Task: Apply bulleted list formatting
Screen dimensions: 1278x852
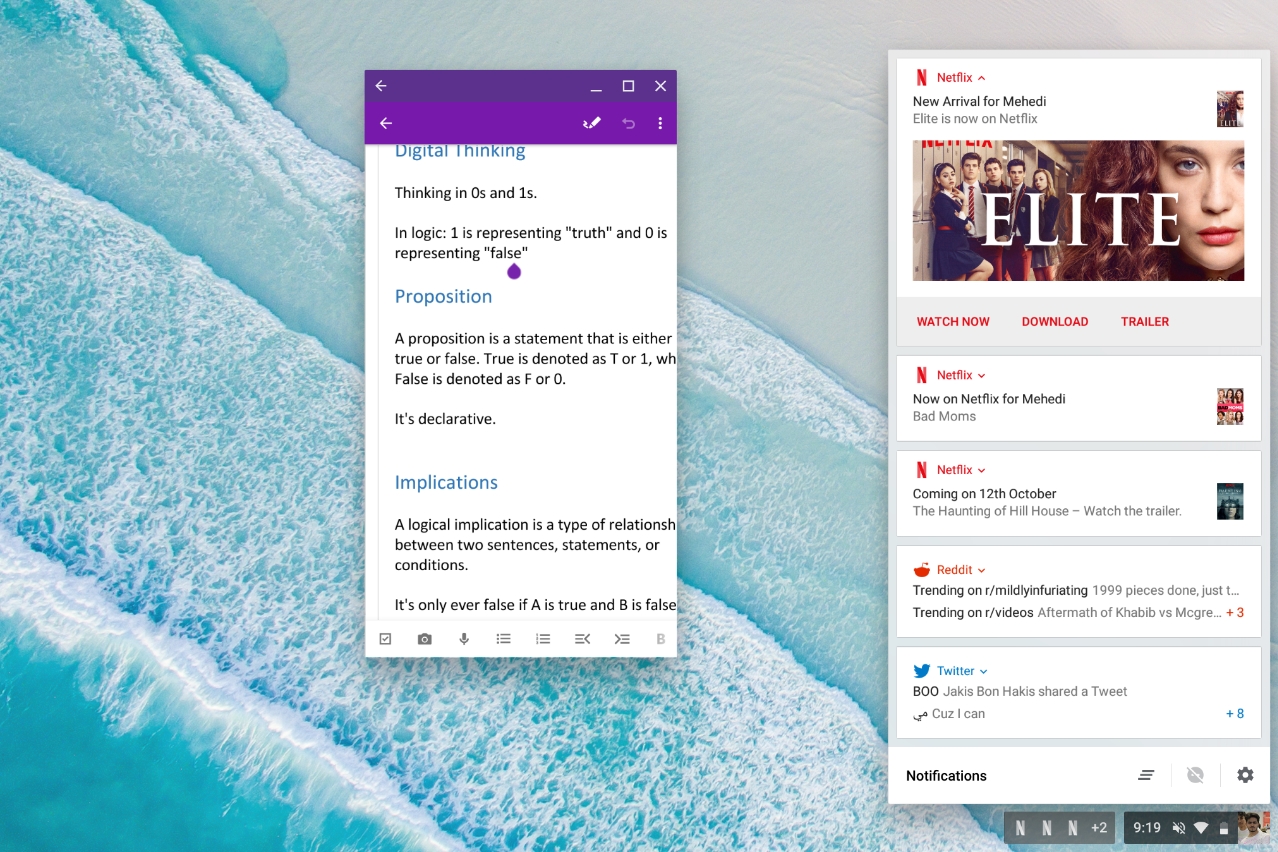Action: (504, 639)
